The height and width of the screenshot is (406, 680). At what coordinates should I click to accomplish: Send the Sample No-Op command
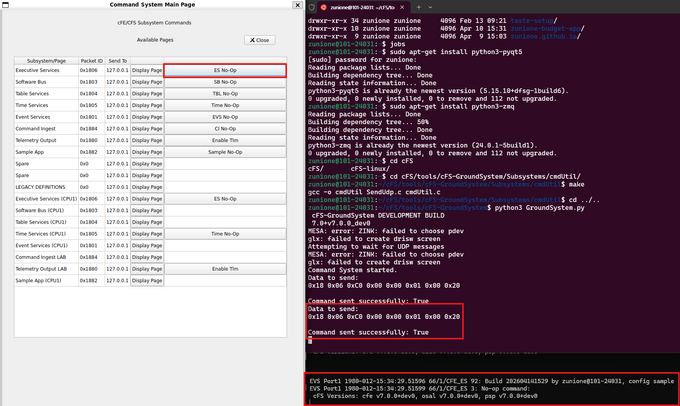point(224,152)
